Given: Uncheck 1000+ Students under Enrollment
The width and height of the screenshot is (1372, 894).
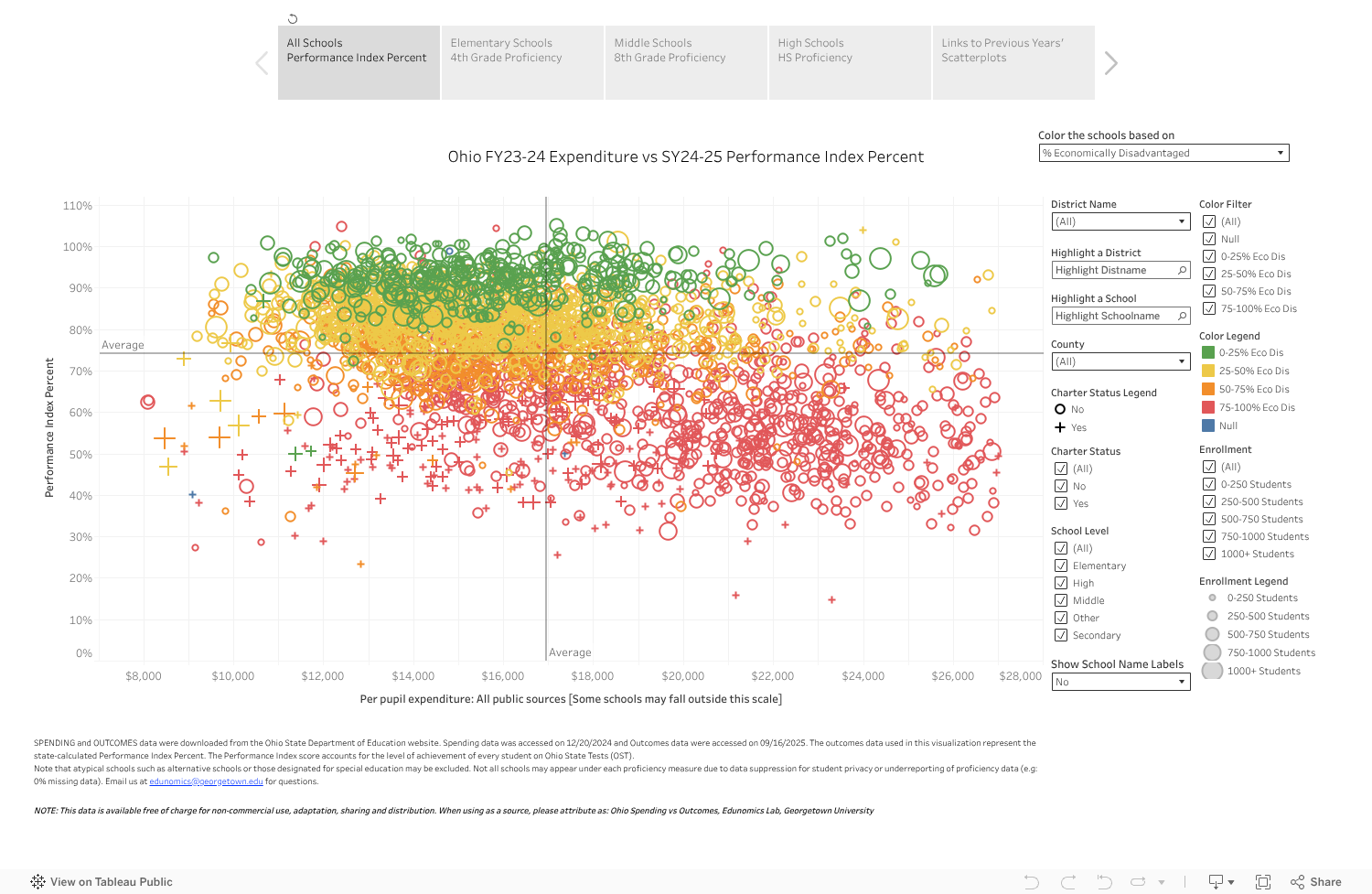Looking at the screenshot, I should pyautogui.click(x=1208, y=554).
